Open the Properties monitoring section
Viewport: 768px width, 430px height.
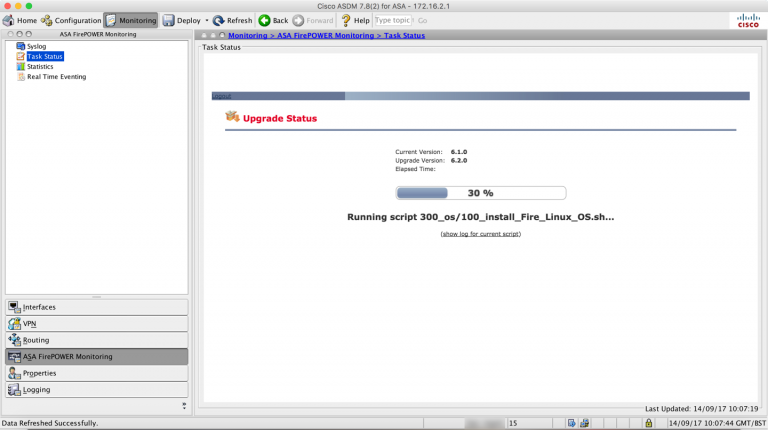(96, 373)
